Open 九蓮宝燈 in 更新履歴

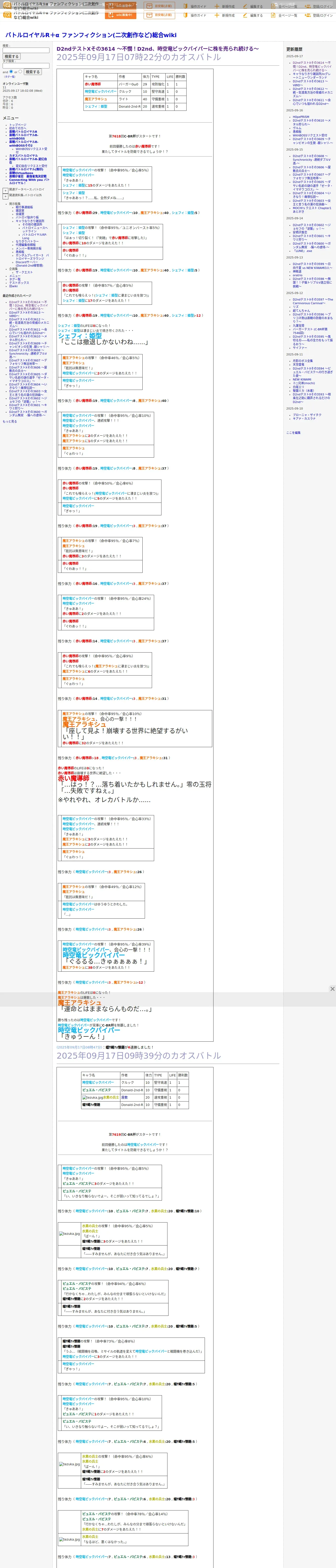click(x=298, y=325)
